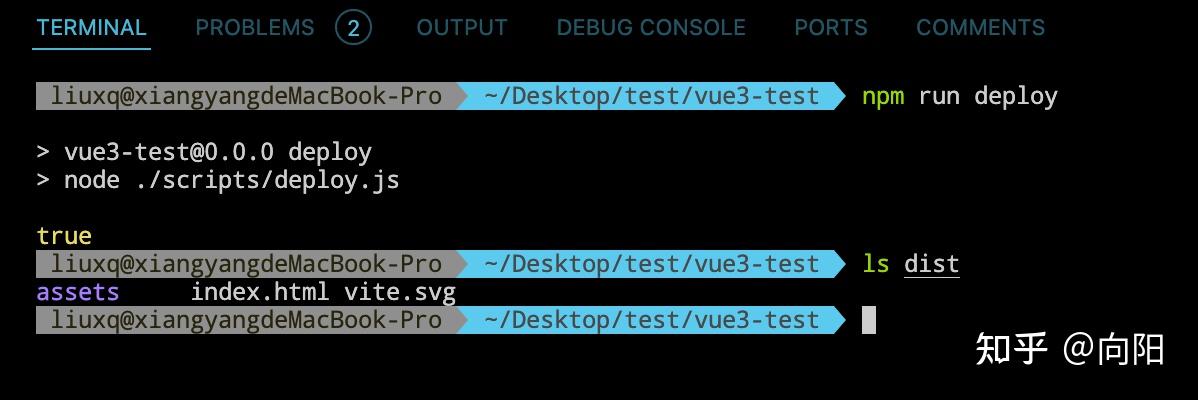This screenshot has width=1198, height=400.
Task: Click the blue path segment on the ls prompt line
Action: coord(651,264)
